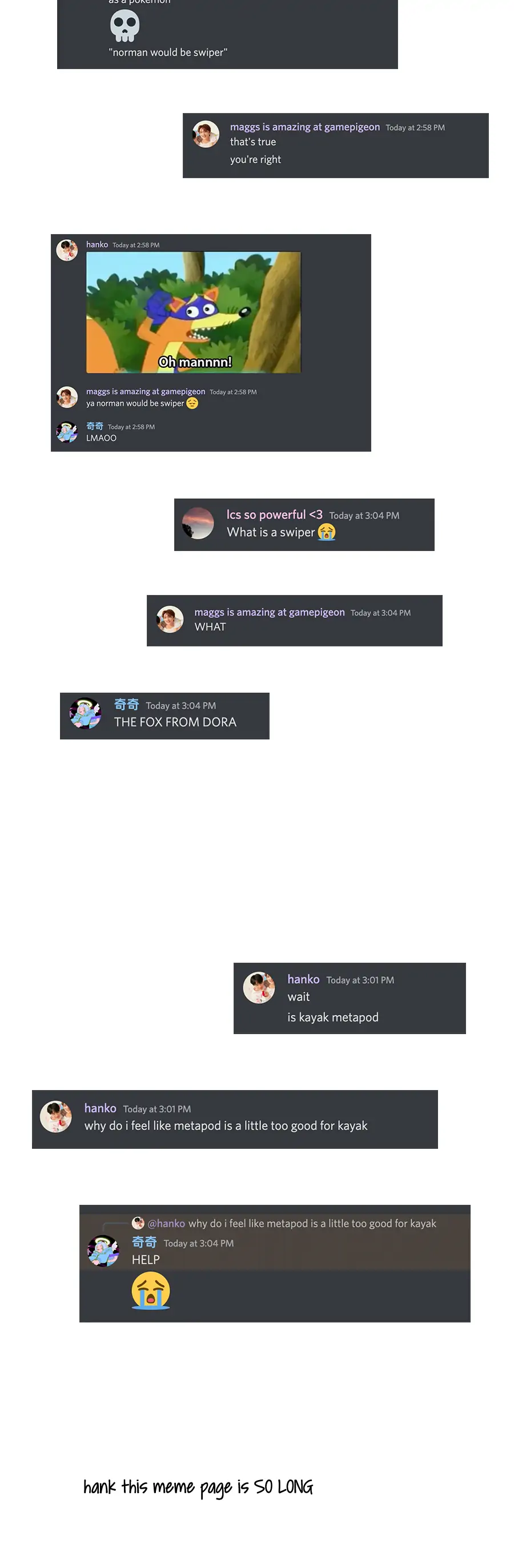Click maggs avatar beside WHAT message
Screen dimensions: 514x1568
(170, 619)
